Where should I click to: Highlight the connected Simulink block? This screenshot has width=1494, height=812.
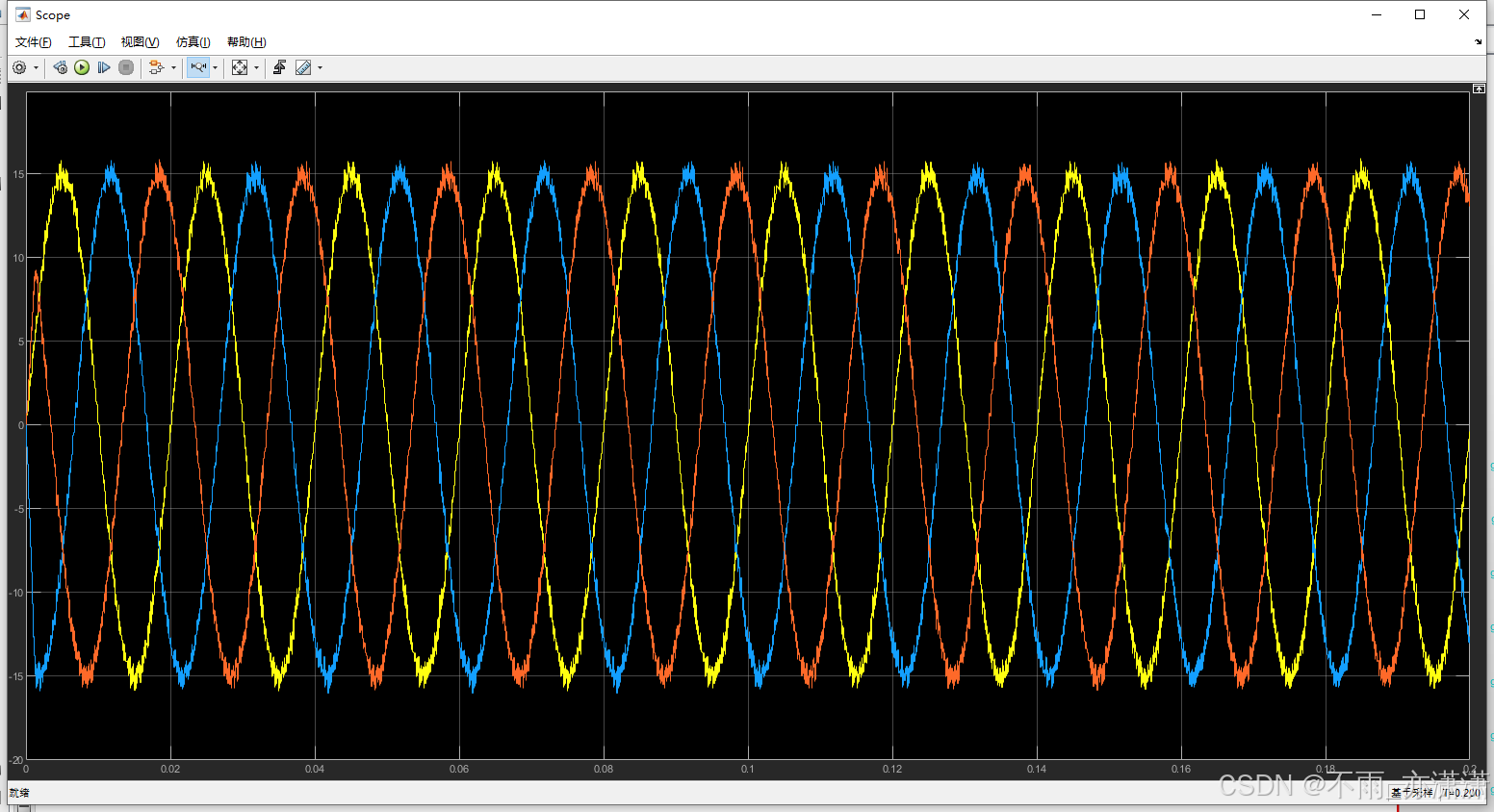pos(157,67)
